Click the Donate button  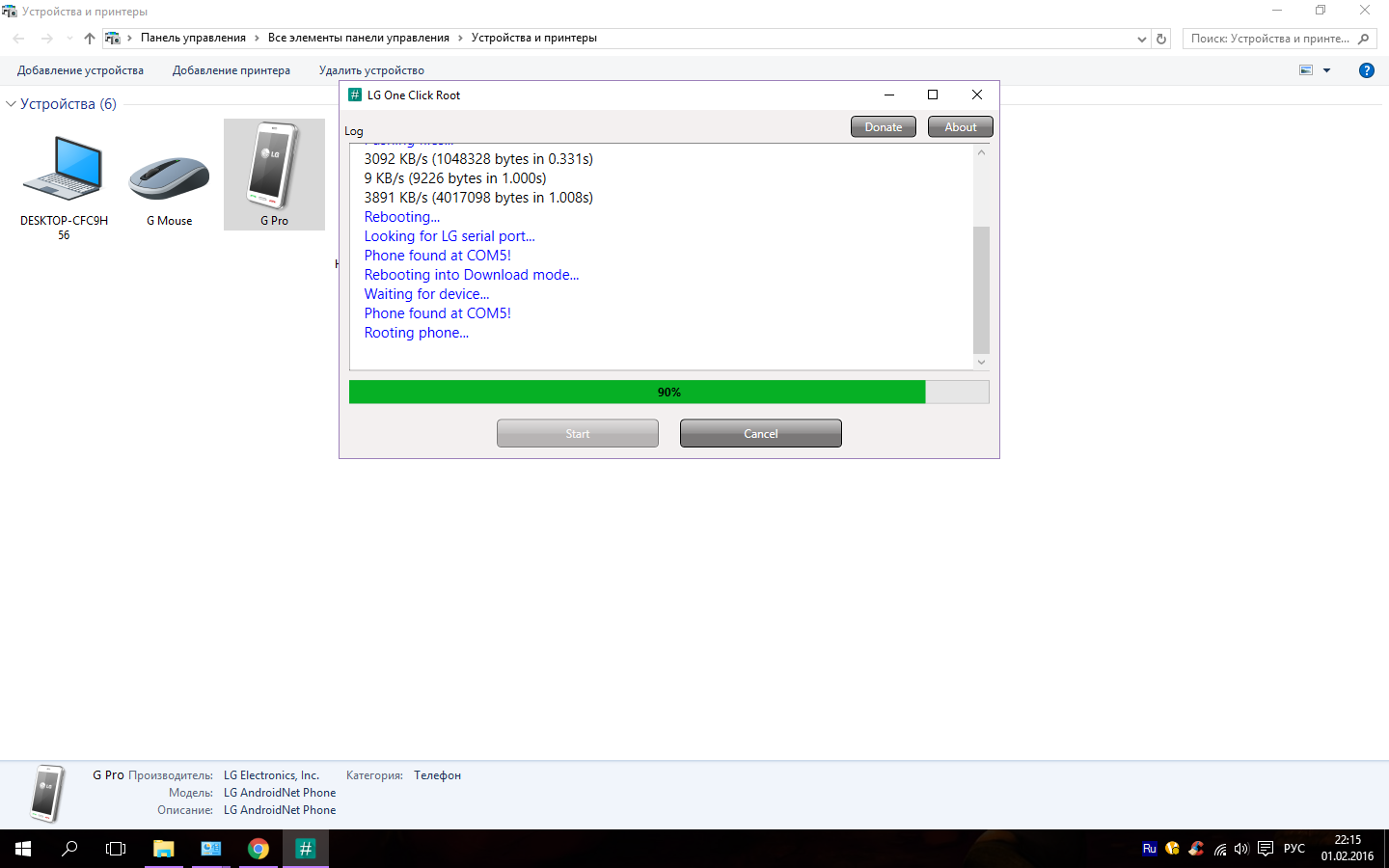[x=884, y=127]
